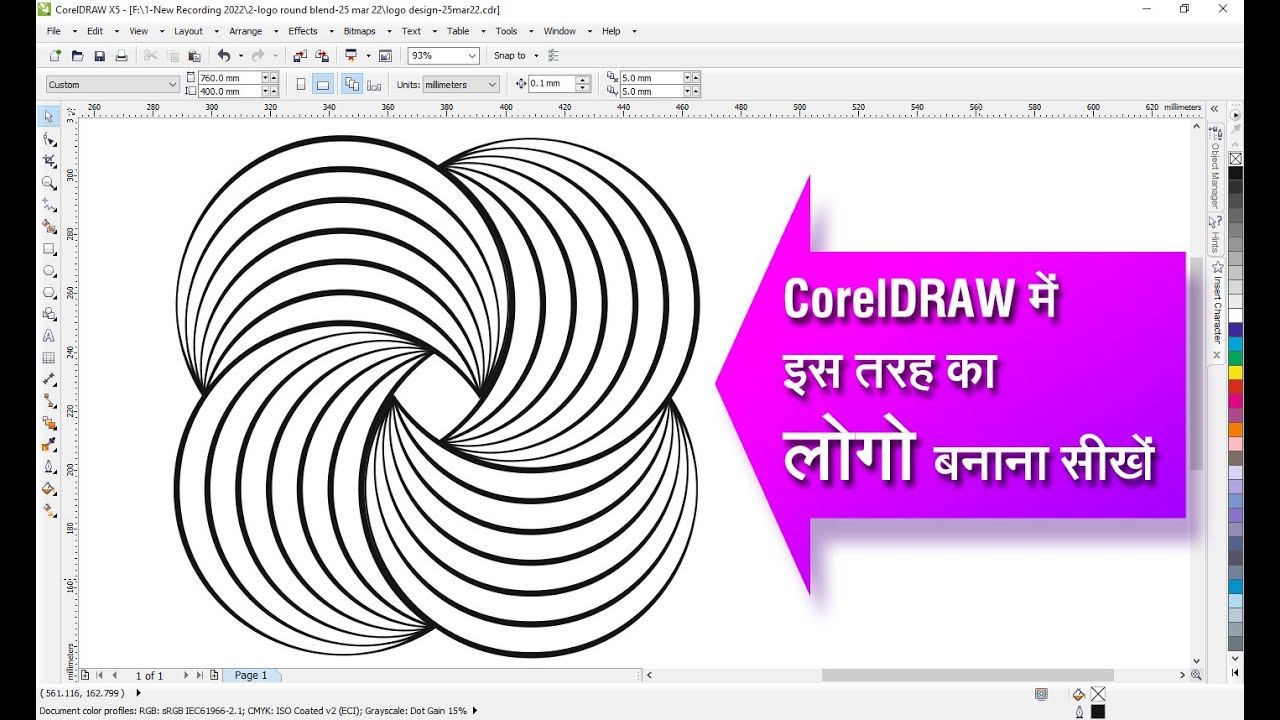Screen dimensions: 1280x720
Task: Open the File menu
Action: click(x=54, y=31)
